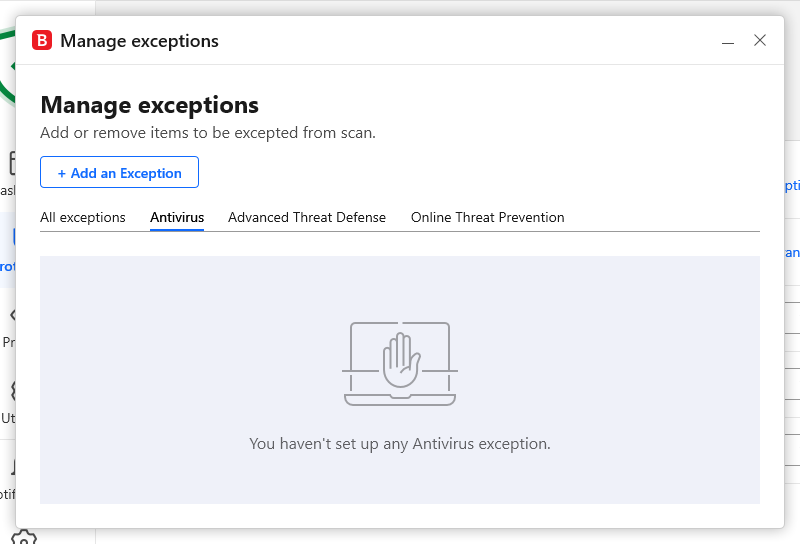Open the Advanced Threat Defense tab
Image resolution: width=800 pixels, height=544 pixels.
(307, 217)
